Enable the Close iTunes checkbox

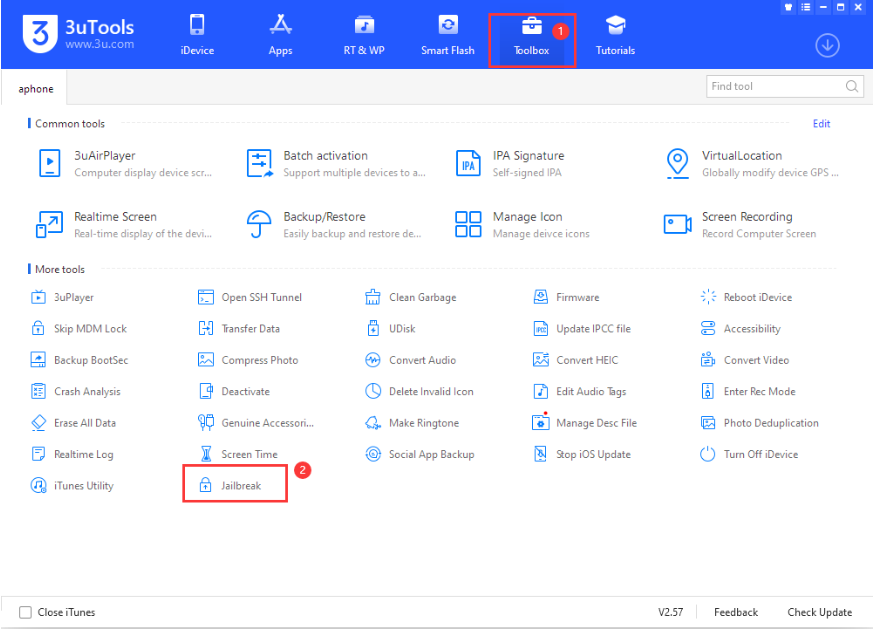tap(26, 612)
